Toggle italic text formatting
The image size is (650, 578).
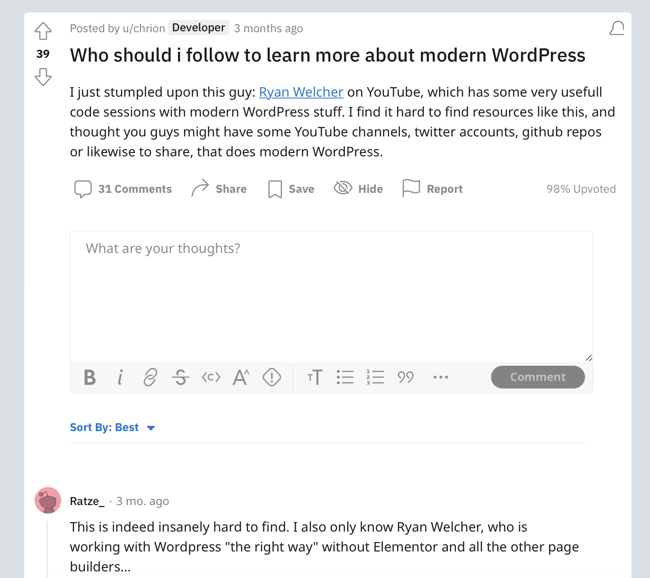click(120, 377)
